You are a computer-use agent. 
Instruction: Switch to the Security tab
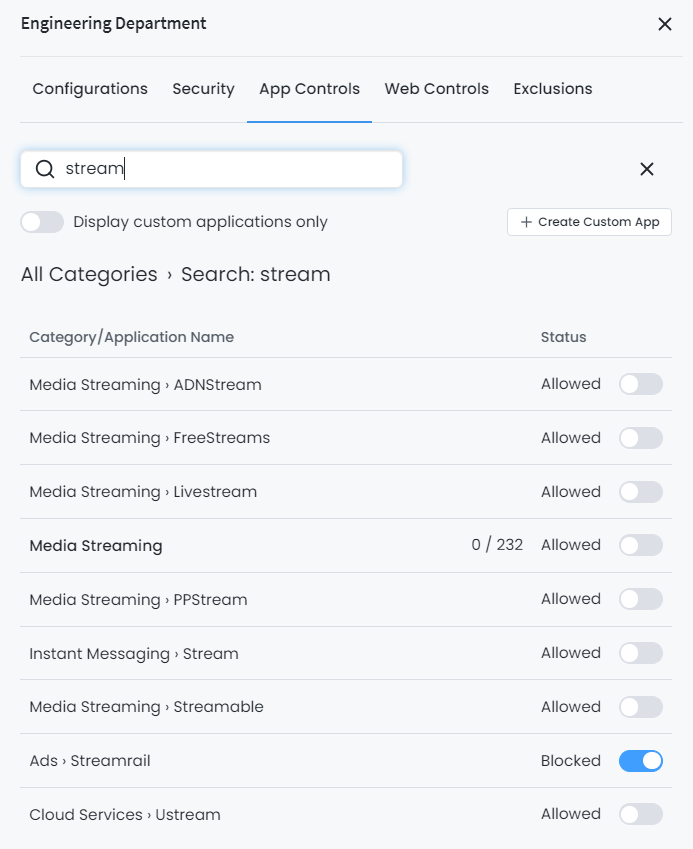click(x=203, y=89)
